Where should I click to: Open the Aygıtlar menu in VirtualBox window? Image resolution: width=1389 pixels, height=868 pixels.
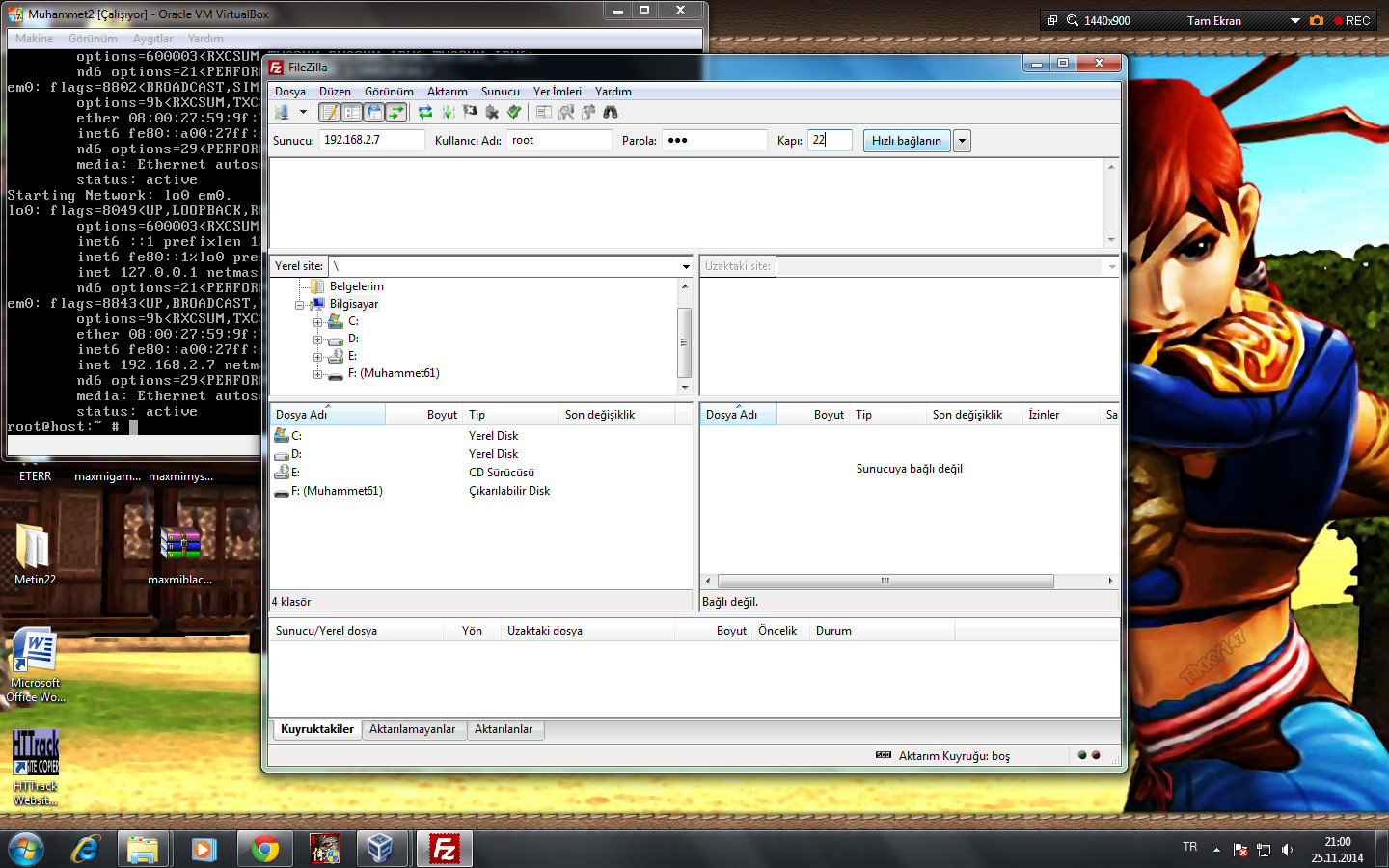(152, 39)
